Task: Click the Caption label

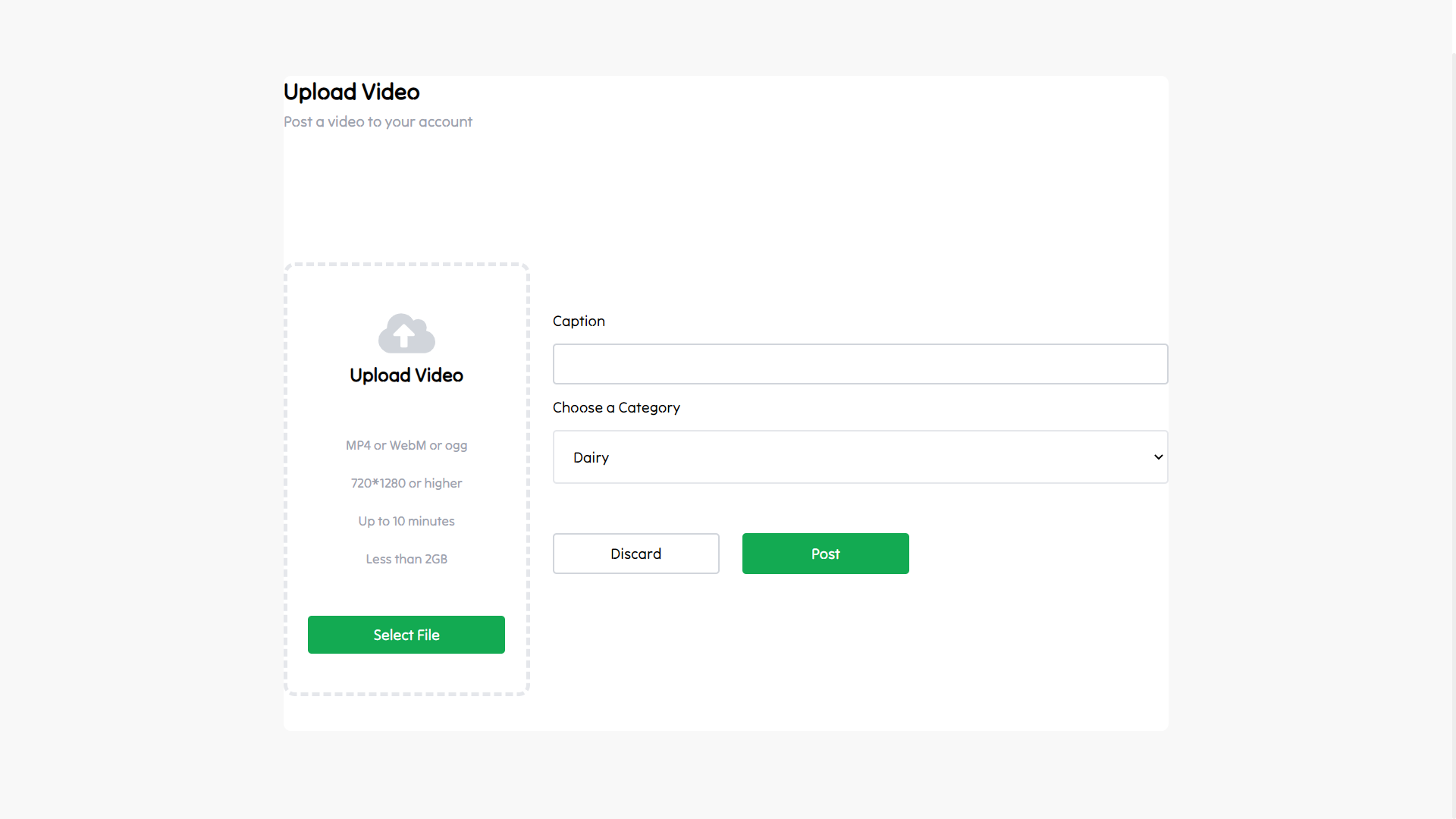Action: pos(579,321)
